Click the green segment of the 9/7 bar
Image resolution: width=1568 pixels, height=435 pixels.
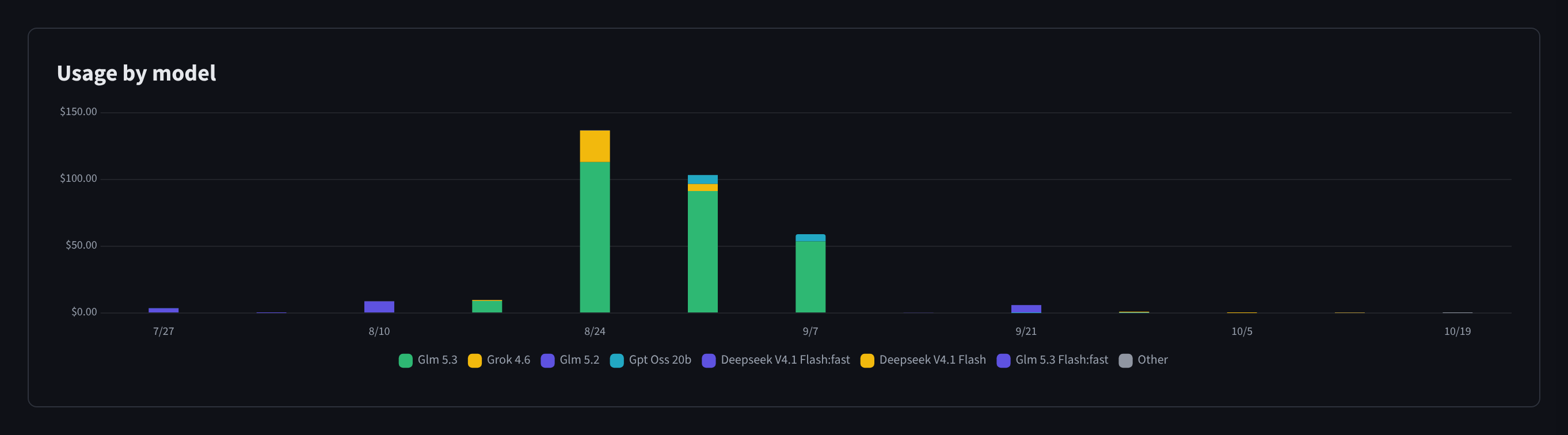[x=810, y=277]
